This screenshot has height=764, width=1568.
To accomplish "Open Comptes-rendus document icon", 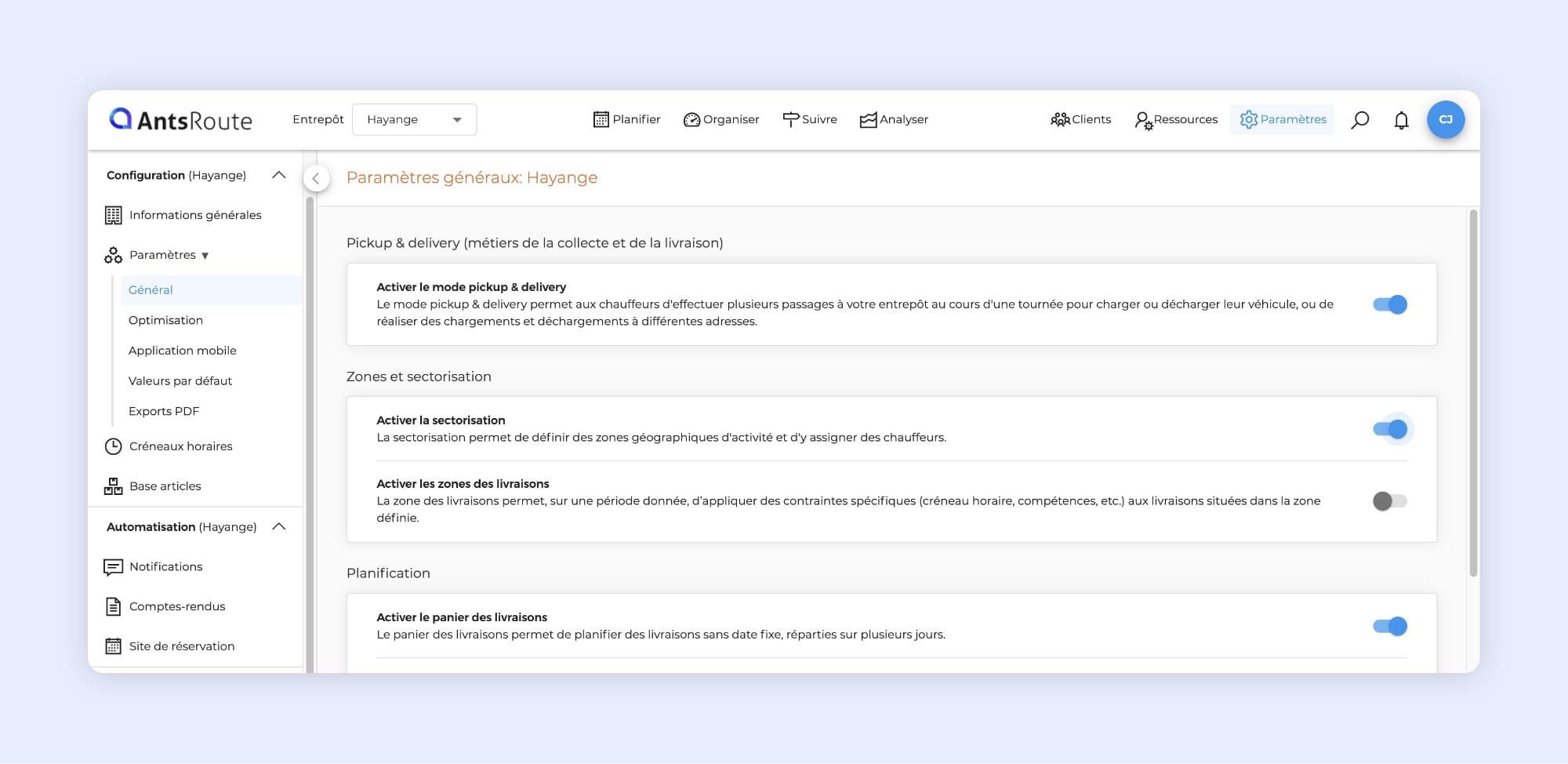I will click(114, 606).
